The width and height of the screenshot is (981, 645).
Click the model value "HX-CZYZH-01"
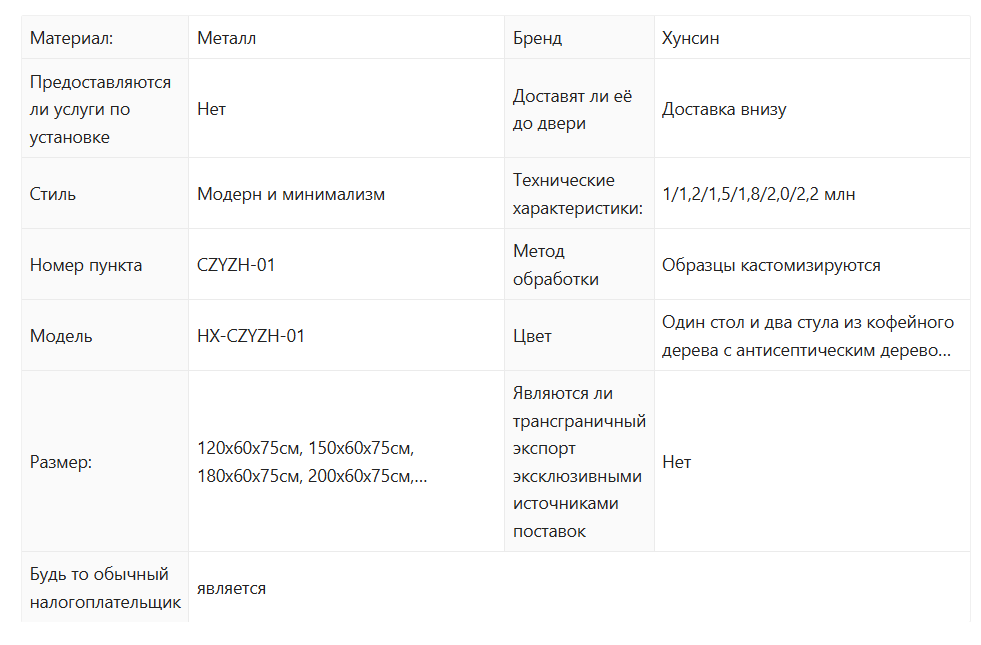coord(251,336)
